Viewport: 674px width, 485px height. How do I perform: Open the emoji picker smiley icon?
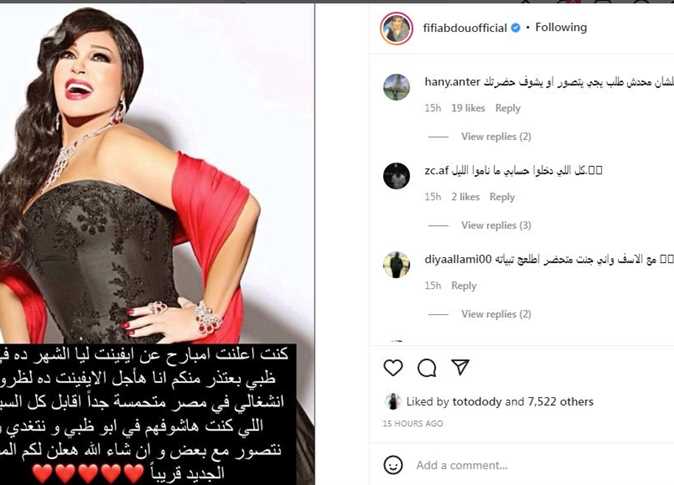(393, 465)
